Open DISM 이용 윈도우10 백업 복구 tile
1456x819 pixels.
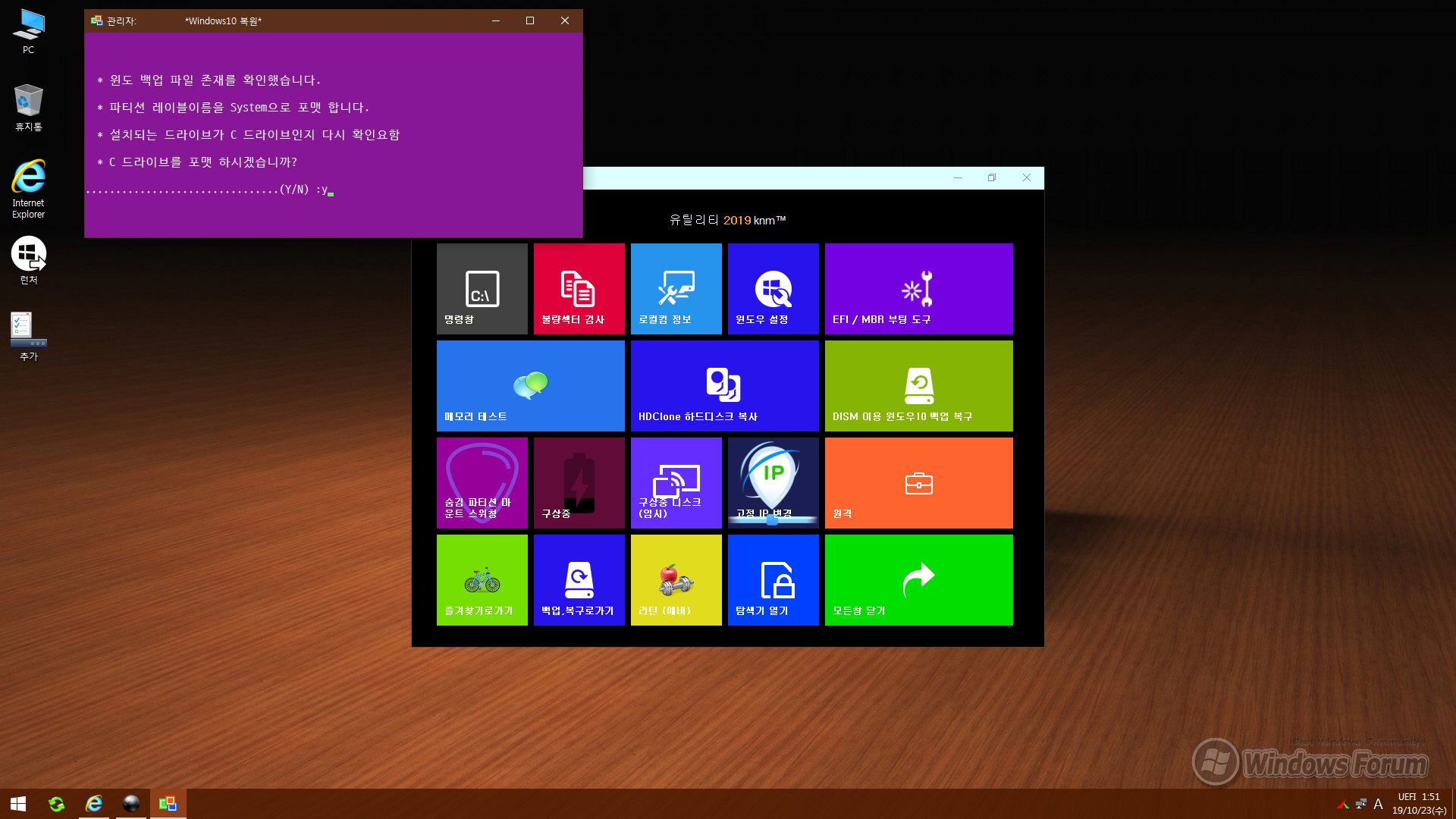[x=918, y=386]
